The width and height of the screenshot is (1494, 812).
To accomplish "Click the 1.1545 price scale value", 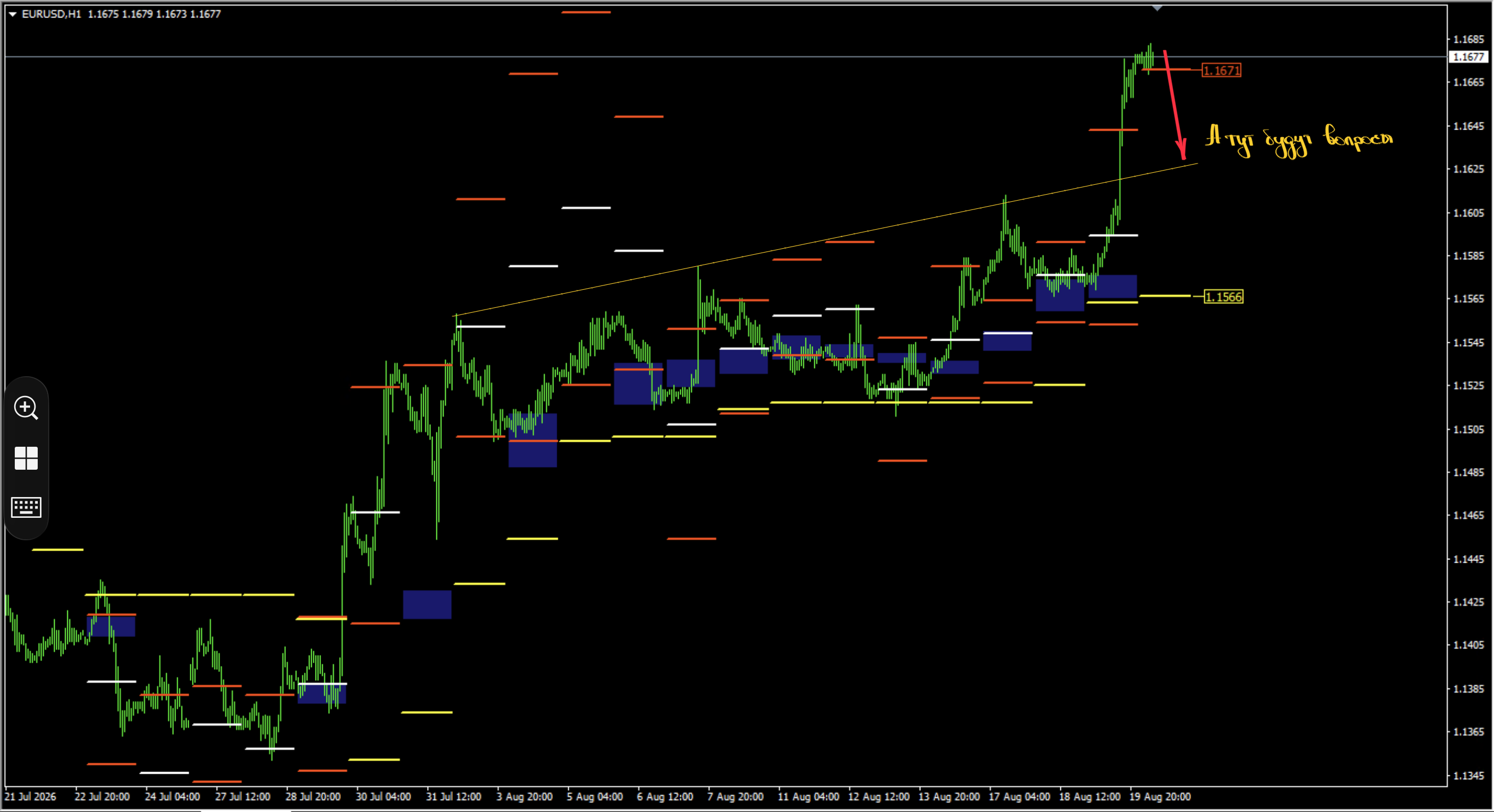I will pyautogui.click(x=1468, y=343).
